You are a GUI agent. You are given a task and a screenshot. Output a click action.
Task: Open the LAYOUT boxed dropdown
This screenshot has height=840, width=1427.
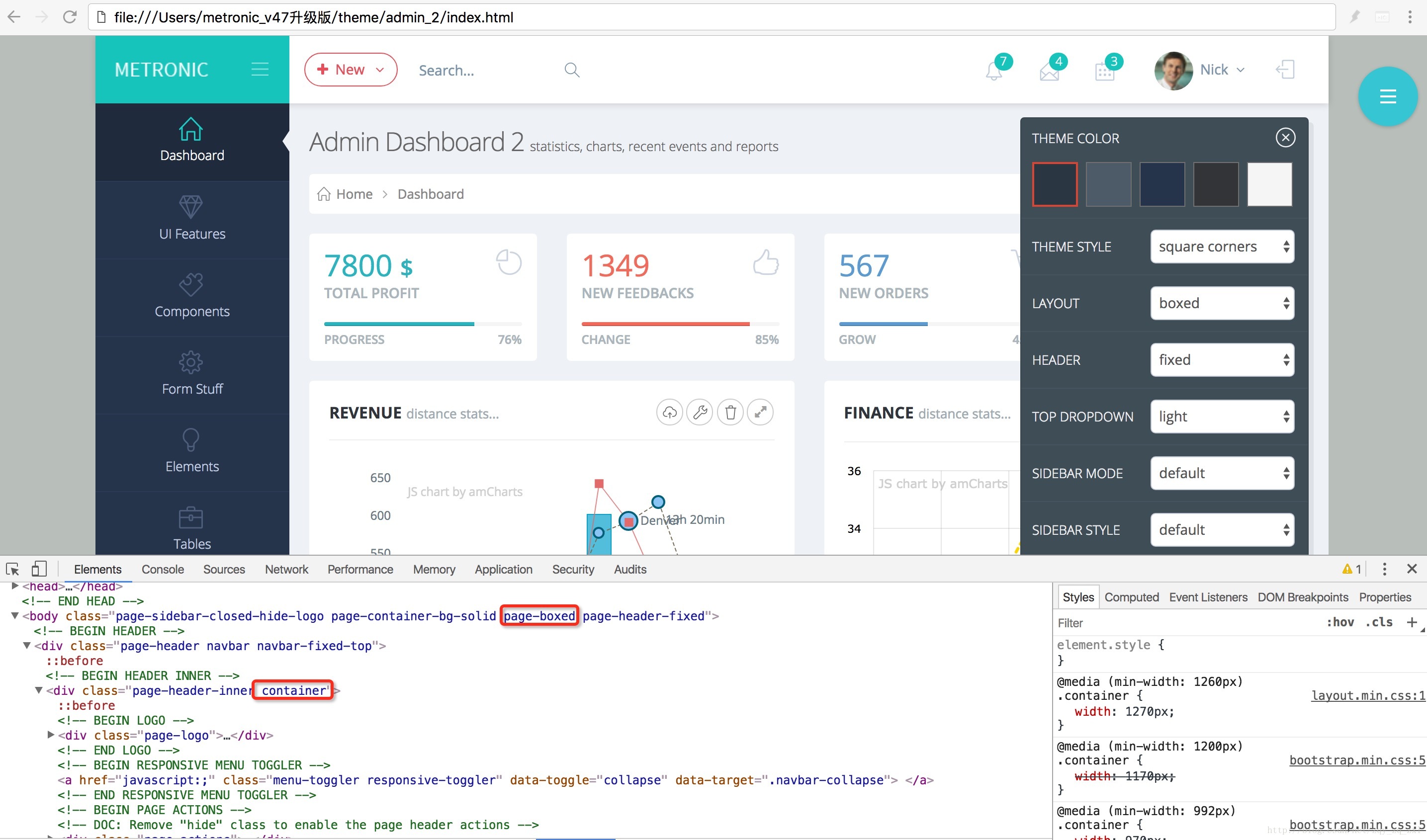[x=1222, y=303]
